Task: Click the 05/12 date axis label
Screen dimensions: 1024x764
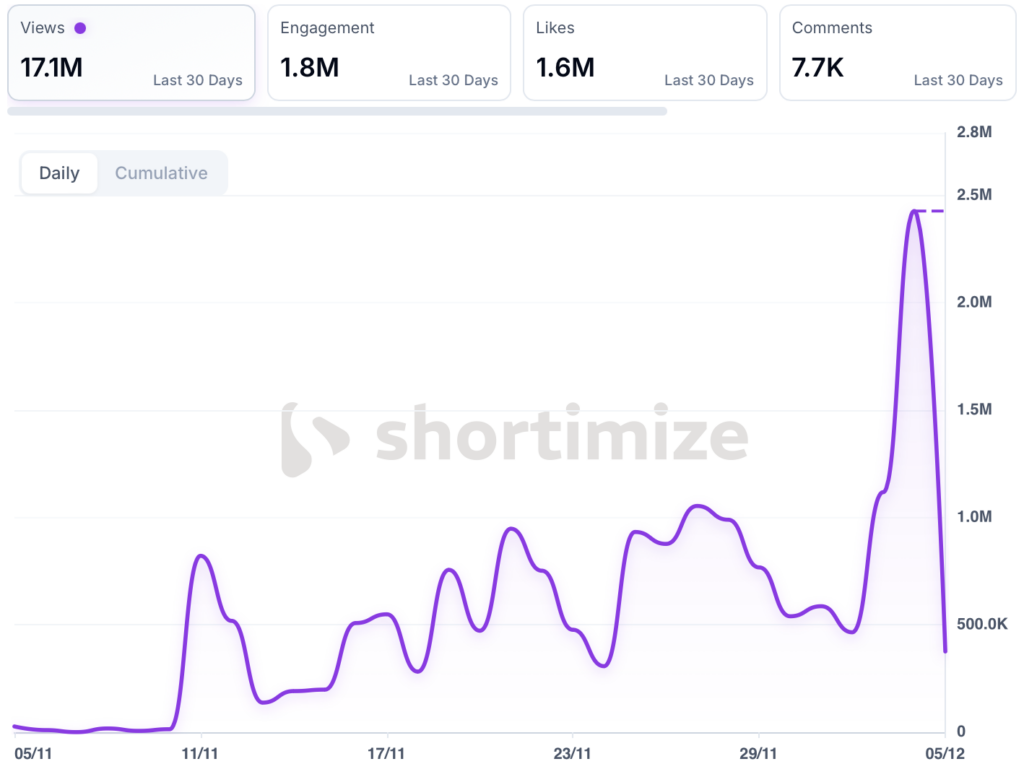Action: point(943,751)
